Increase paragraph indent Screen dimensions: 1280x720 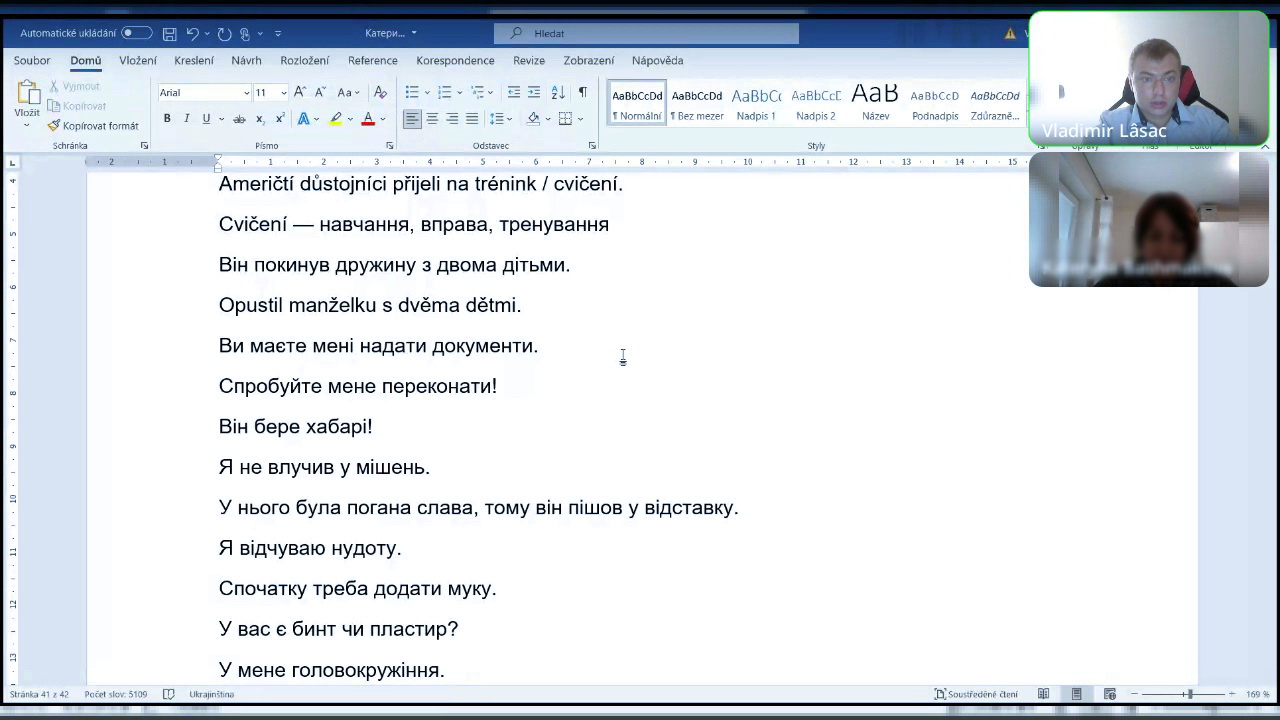tap(534, 92)
